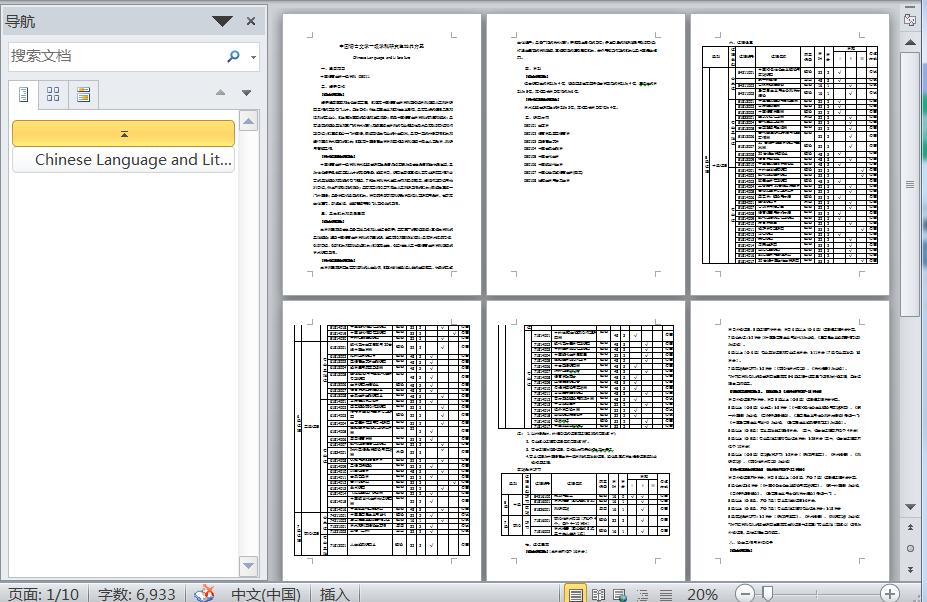Click navigation pane scrollbar down arrow

pos(248,565)
